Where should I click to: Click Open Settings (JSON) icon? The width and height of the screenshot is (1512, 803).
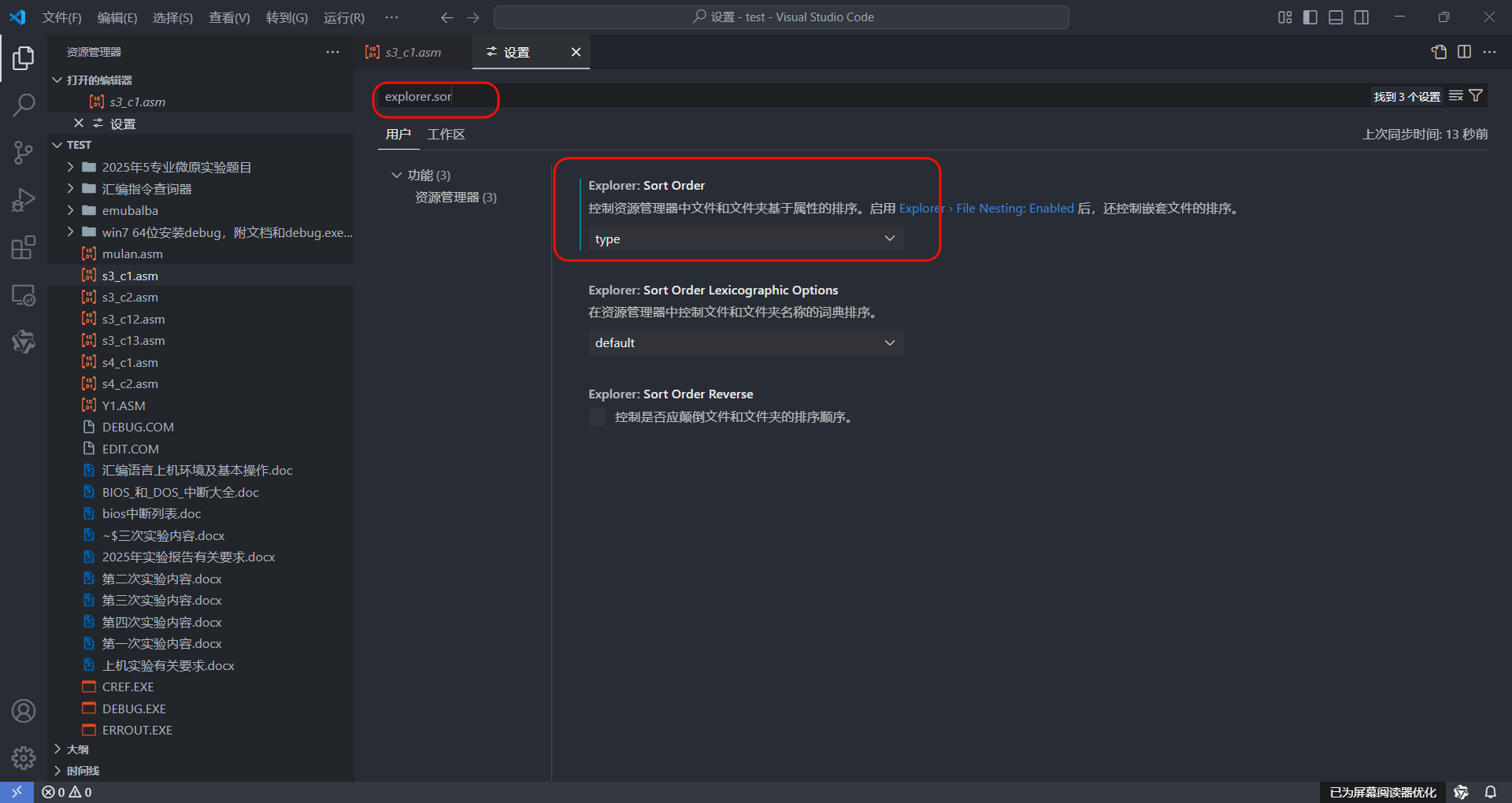[x=1439, y=52]
